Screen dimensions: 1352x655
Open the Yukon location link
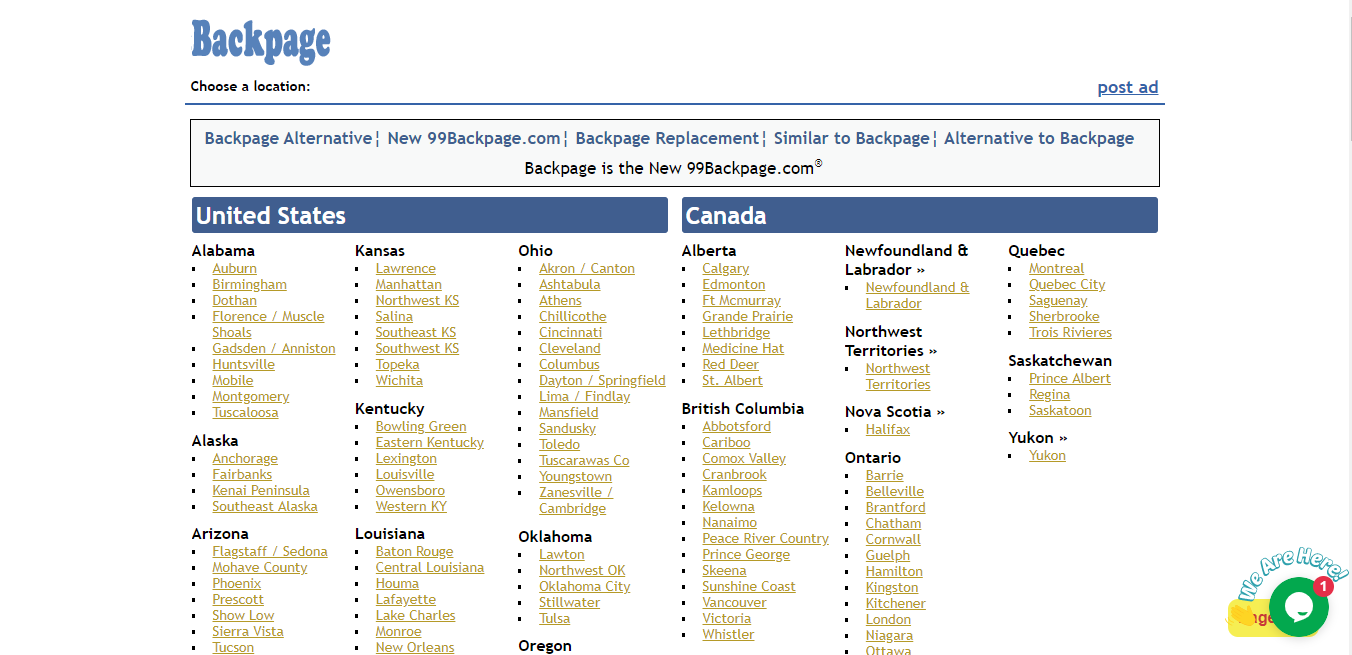tap(1047, 456)
